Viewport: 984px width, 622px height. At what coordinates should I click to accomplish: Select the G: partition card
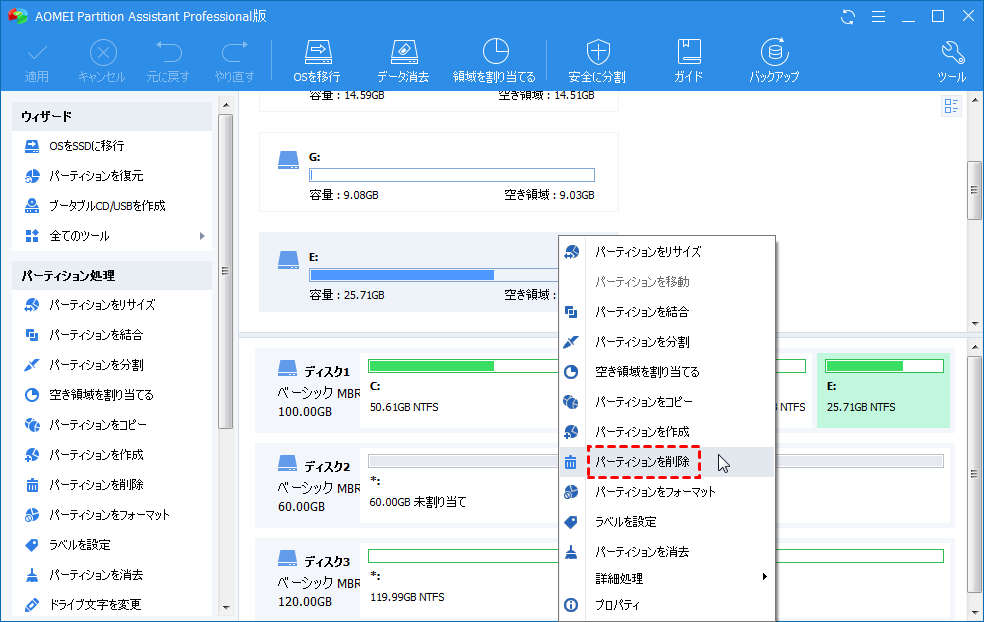tap(439, 172)
